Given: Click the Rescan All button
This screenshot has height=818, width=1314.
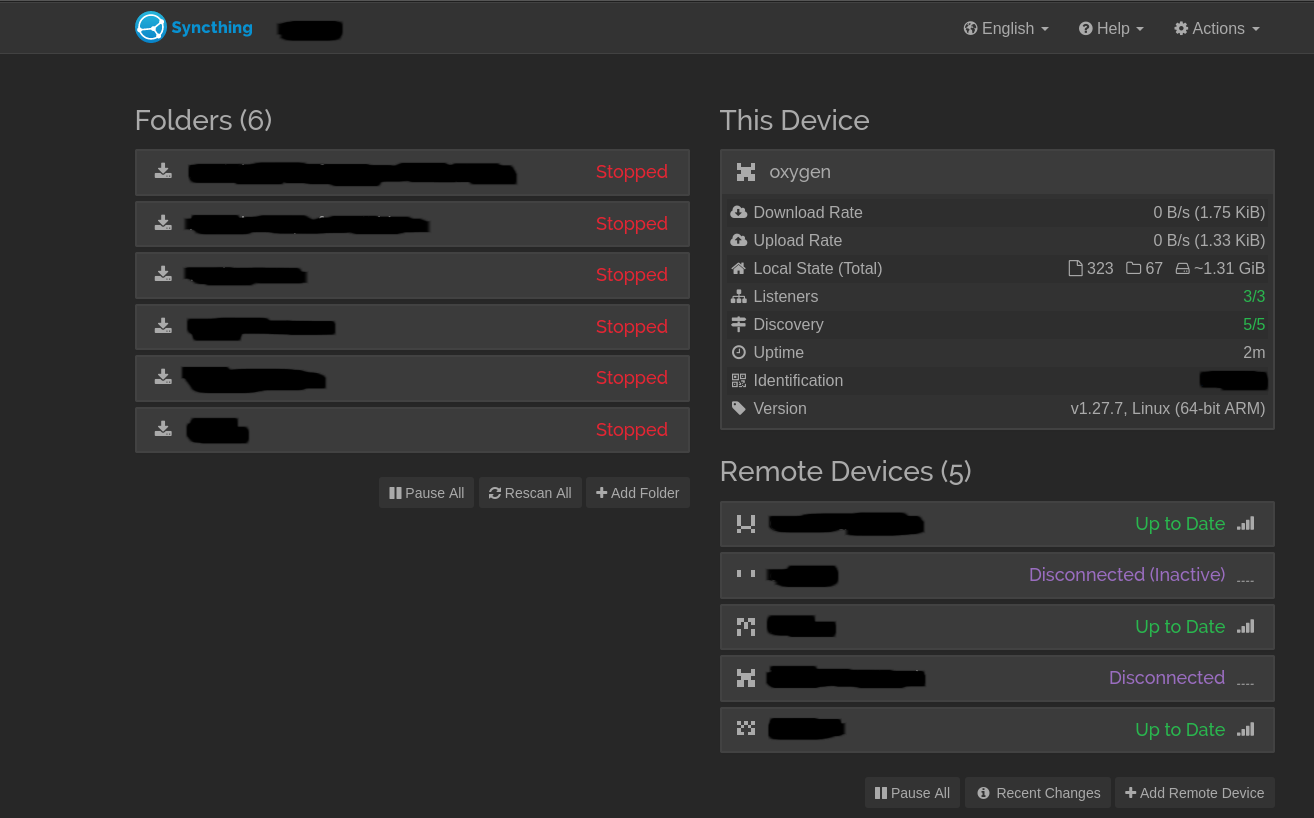Looking at the screenshot, I should click(530, 493).
